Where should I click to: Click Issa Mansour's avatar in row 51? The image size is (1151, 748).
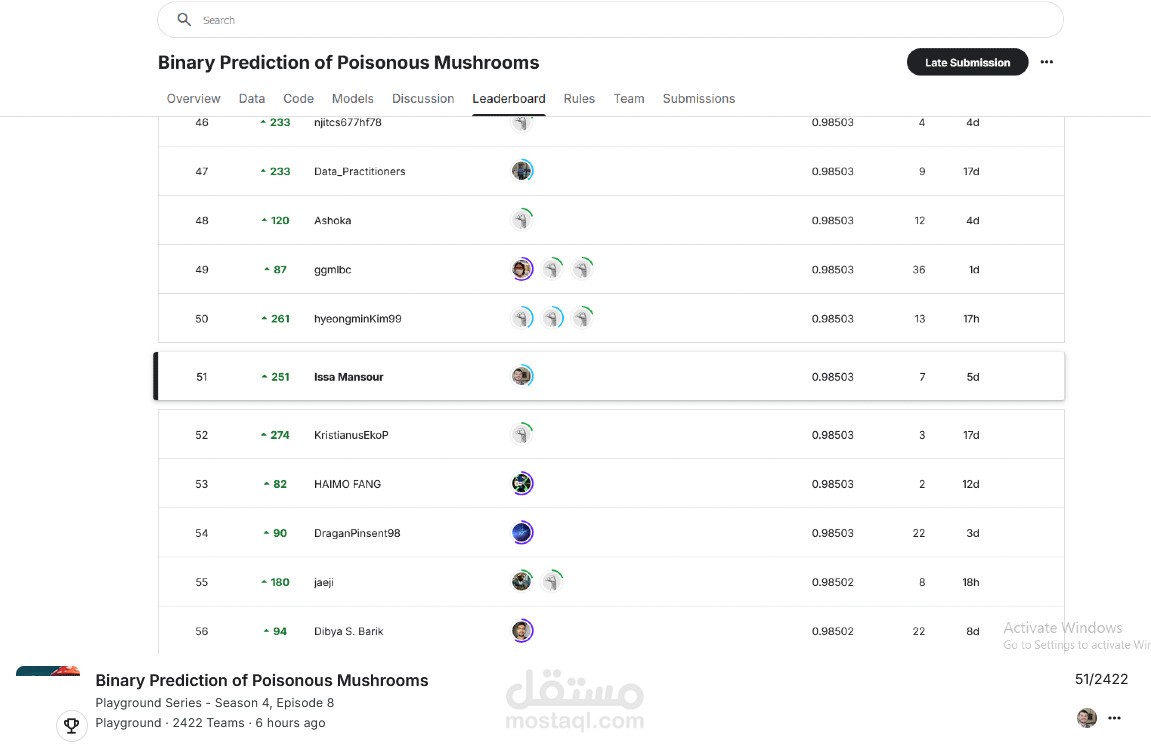[521, 376]
